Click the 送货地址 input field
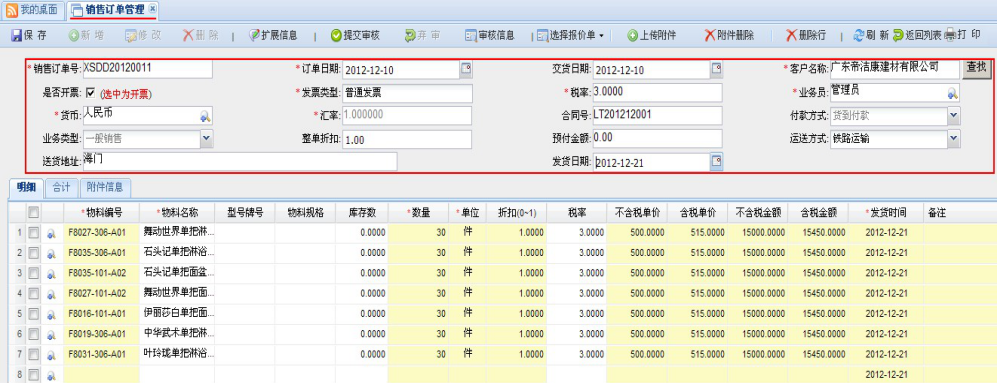 pos(240,162)
